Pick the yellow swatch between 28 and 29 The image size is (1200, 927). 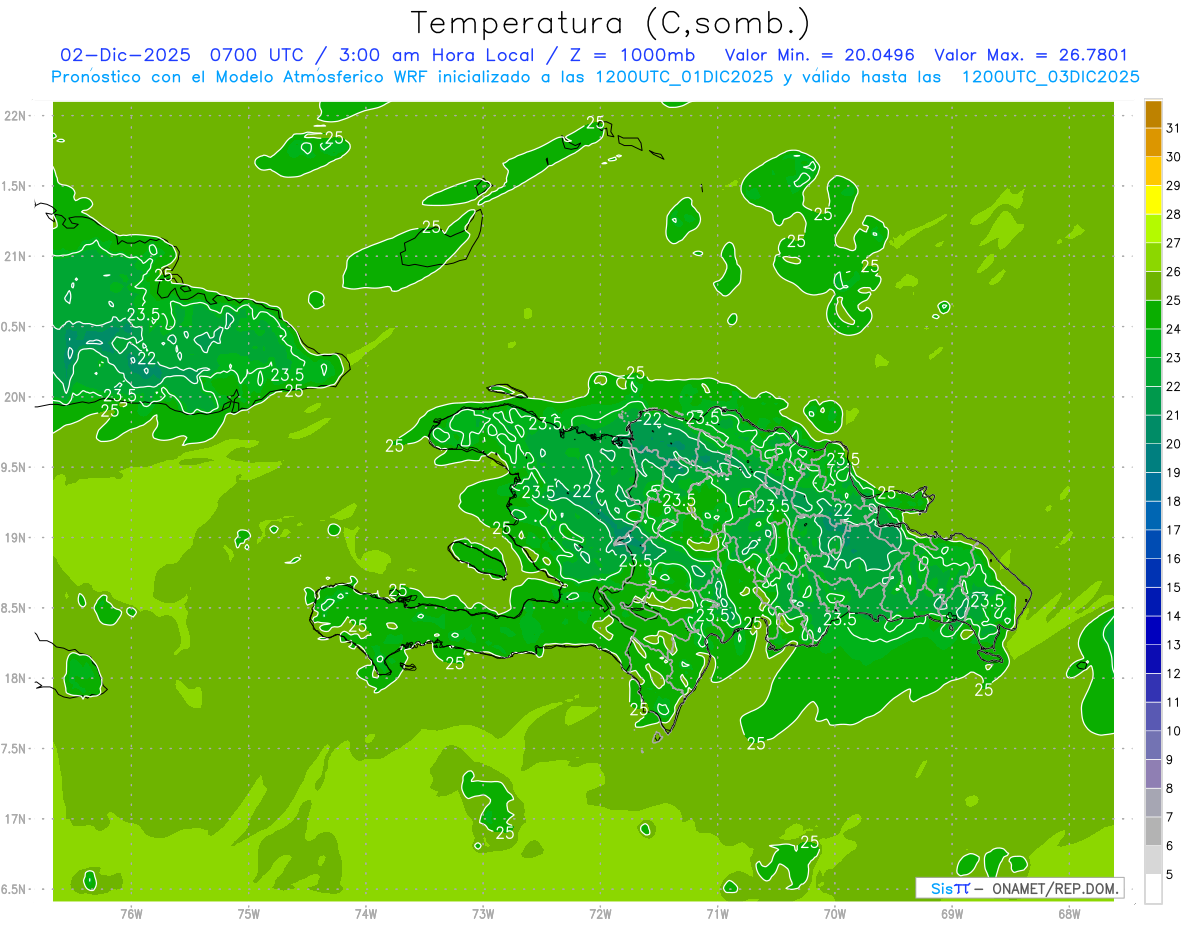[1154, 200]
